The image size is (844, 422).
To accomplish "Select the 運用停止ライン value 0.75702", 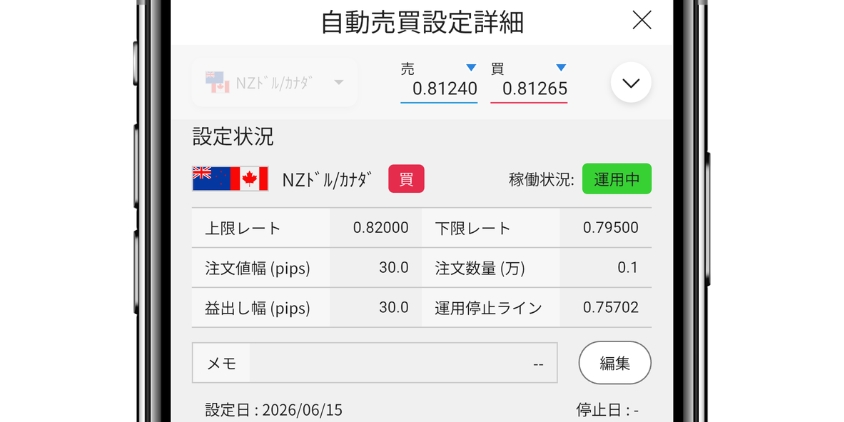I will pyautogui.click(x=610, y=307).
